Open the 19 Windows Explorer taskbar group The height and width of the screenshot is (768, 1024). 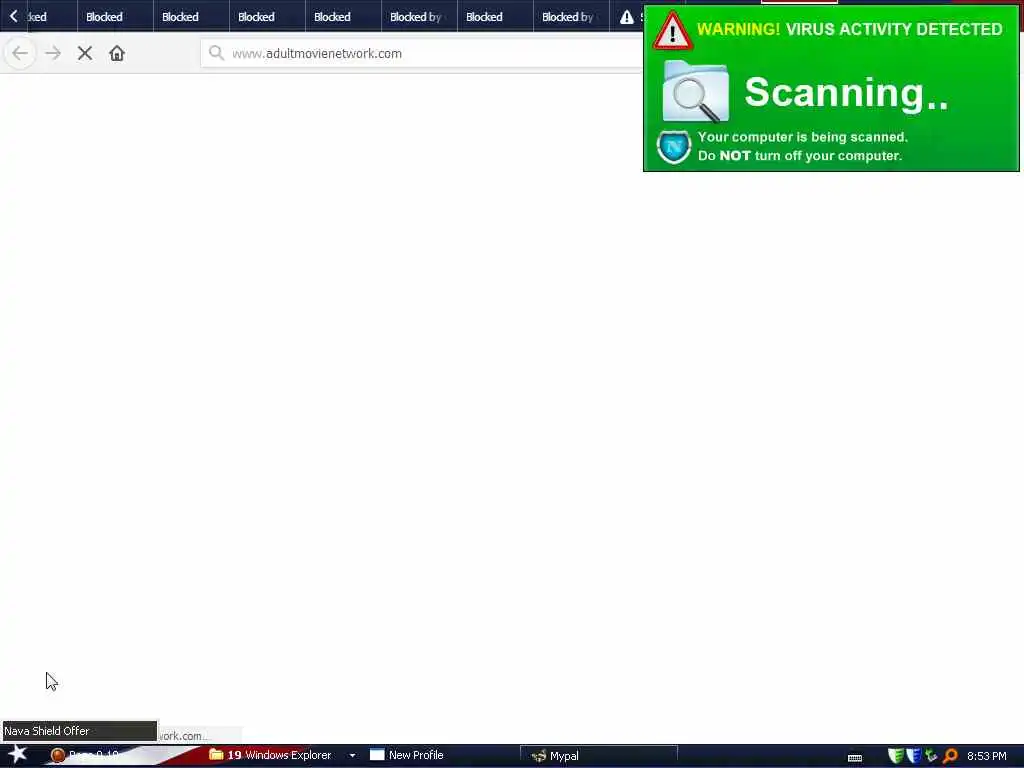[x=270, y=755]
